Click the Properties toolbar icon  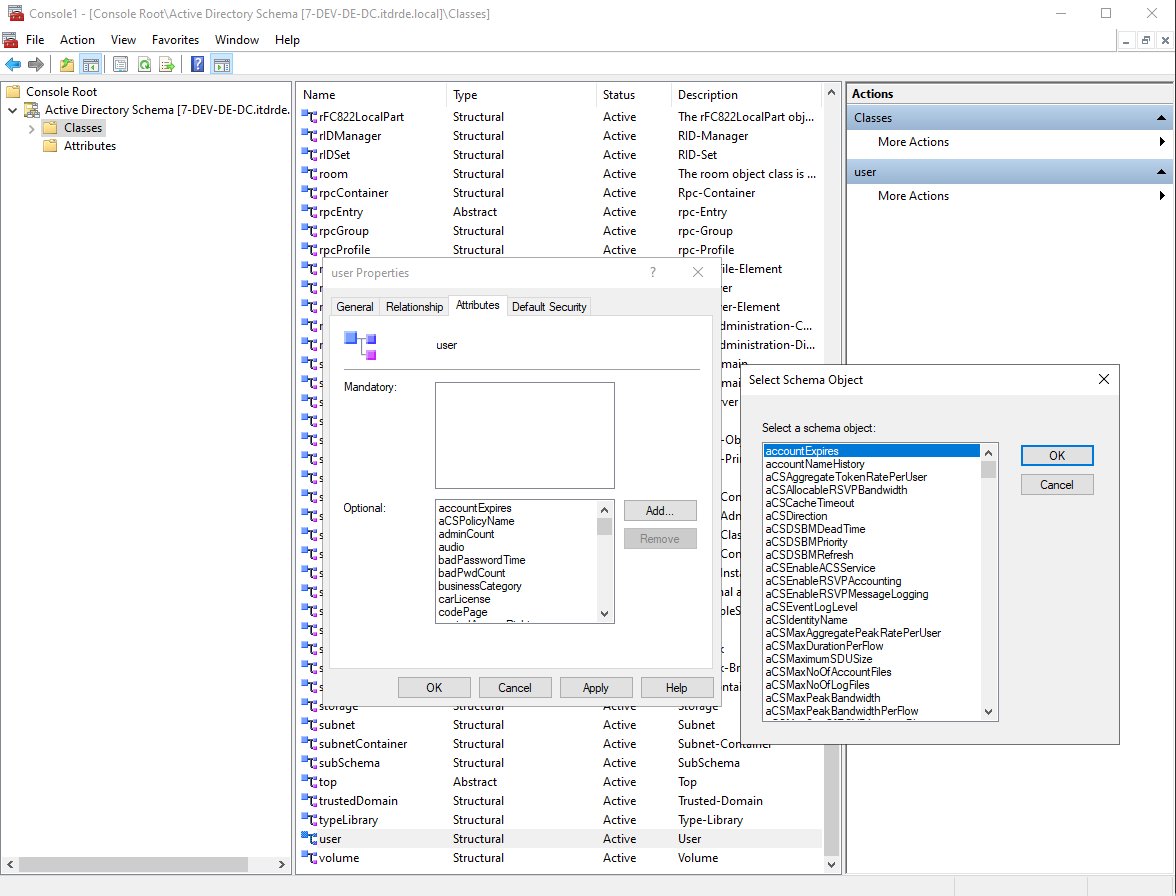120,64
